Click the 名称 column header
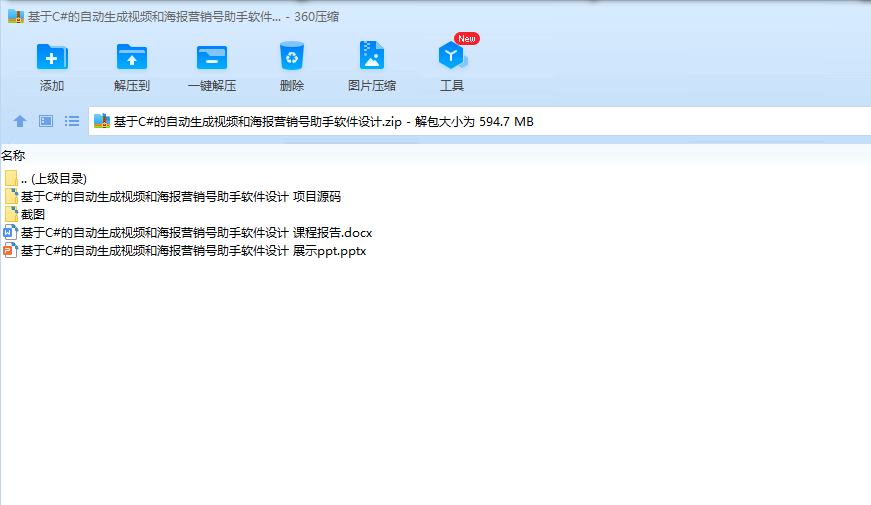Image resolution: width=871 pixels, height=505 pixels. 13,156
